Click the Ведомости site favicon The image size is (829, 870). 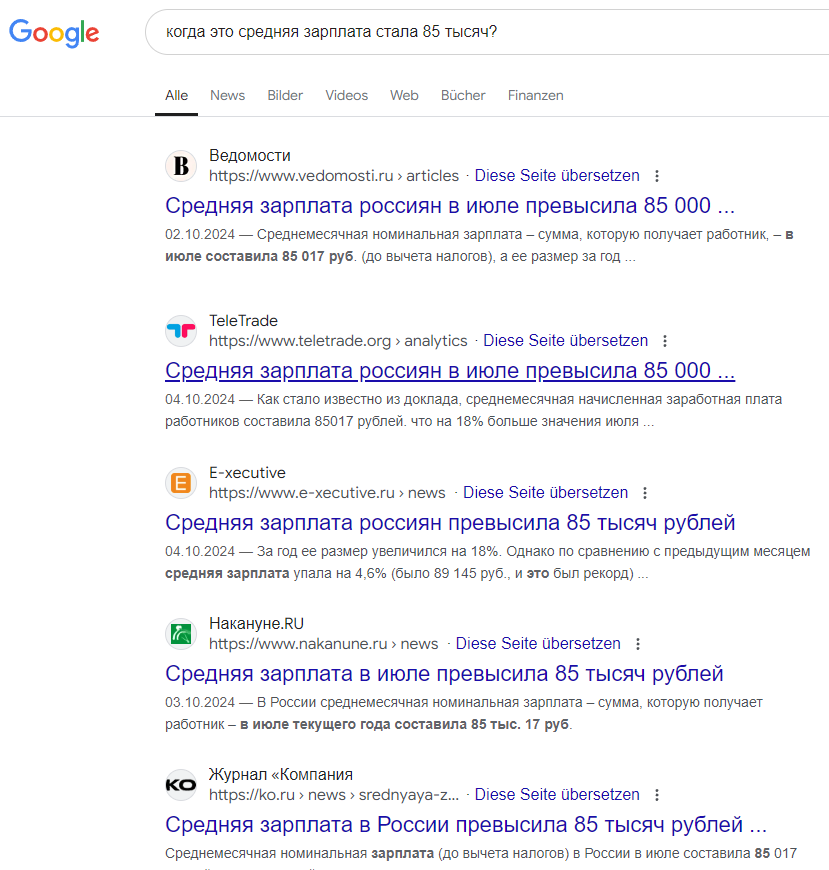[181, 166]
